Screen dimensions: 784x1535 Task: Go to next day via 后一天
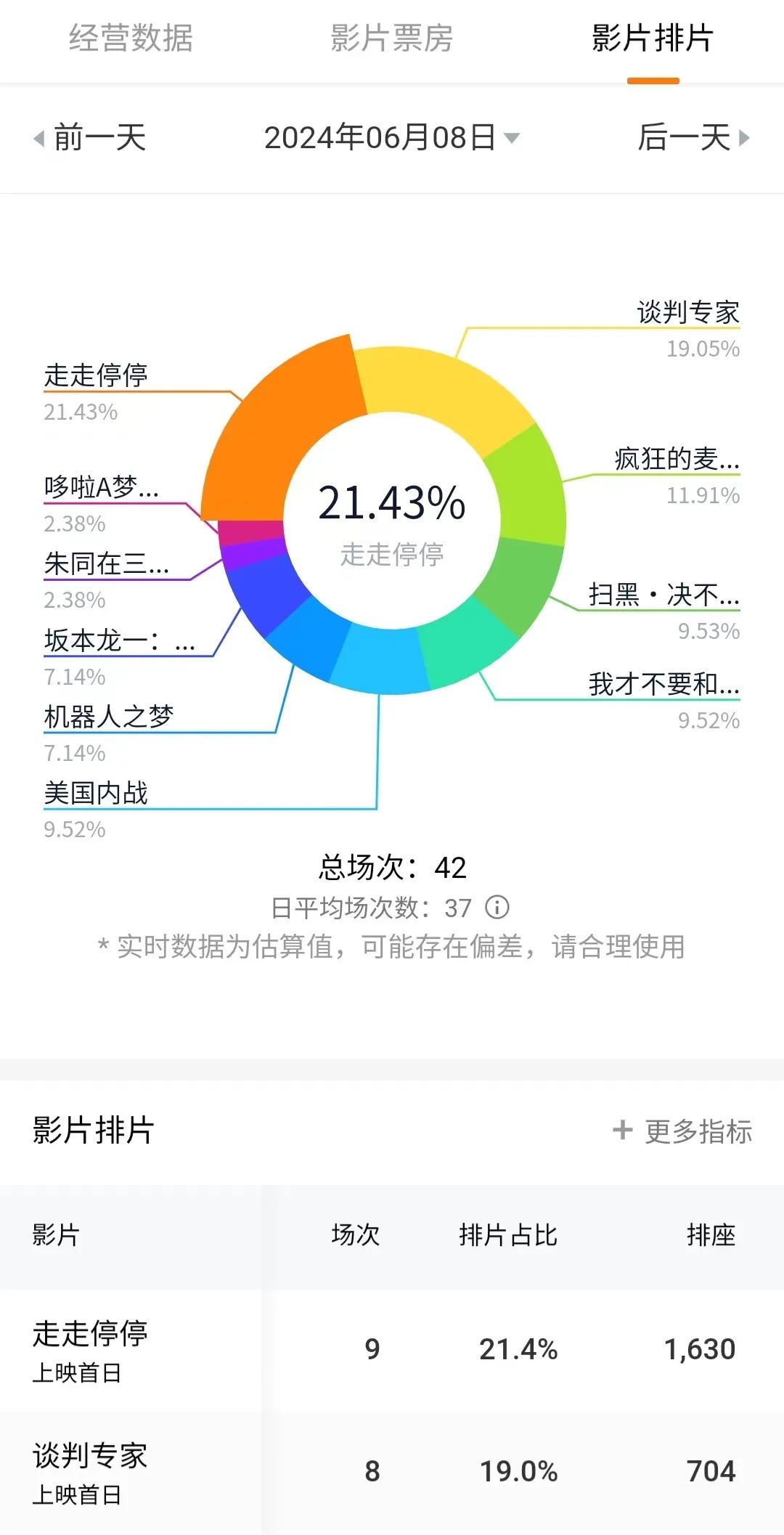pos(684,138)
